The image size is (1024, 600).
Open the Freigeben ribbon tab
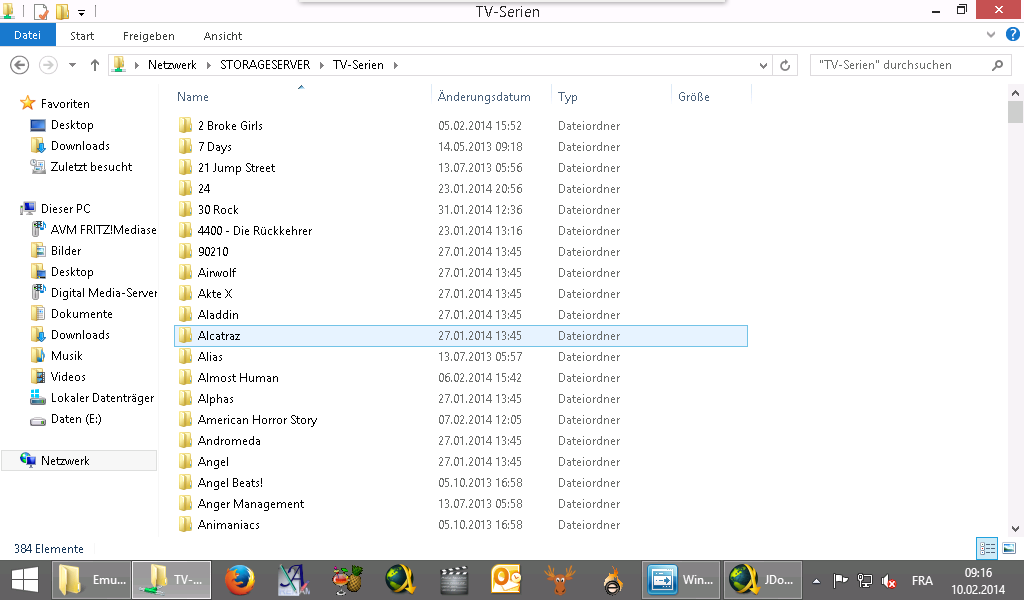149,36
